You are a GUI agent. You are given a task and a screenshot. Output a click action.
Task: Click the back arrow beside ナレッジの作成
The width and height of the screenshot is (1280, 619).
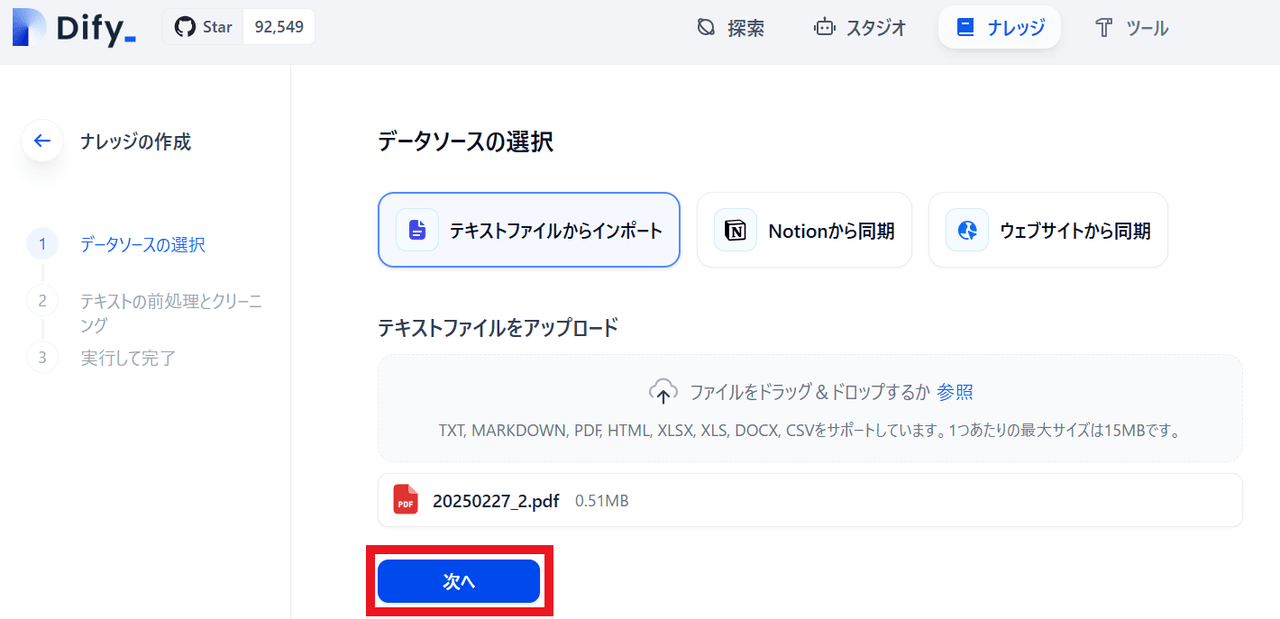pos(42,141)
